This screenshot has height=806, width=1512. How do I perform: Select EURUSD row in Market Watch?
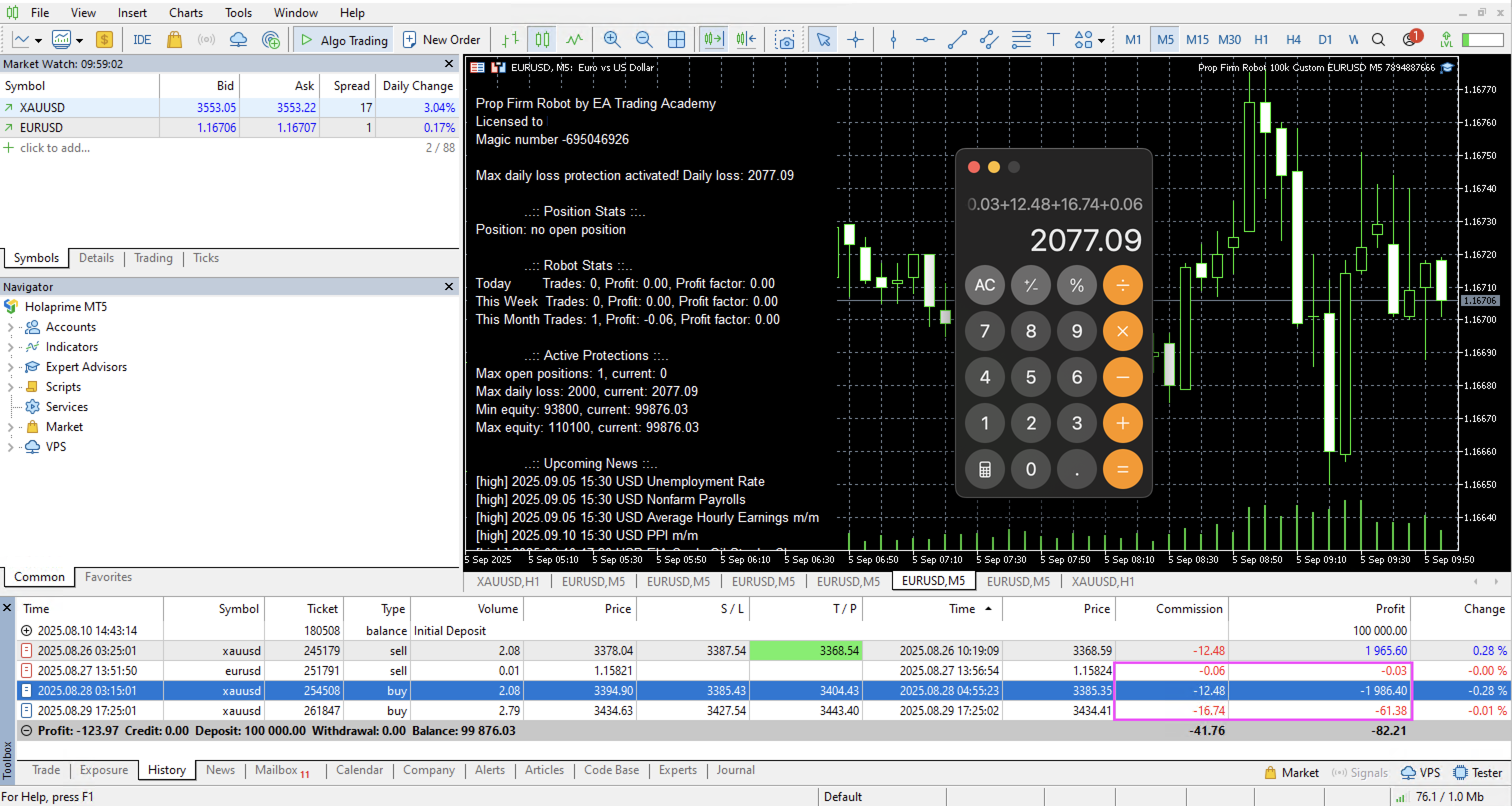229,127
